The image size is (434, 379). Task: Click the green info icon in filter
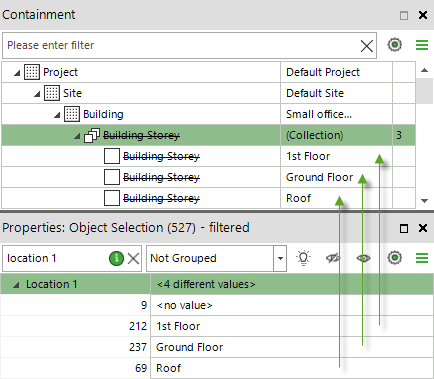[x=116, y=258]
